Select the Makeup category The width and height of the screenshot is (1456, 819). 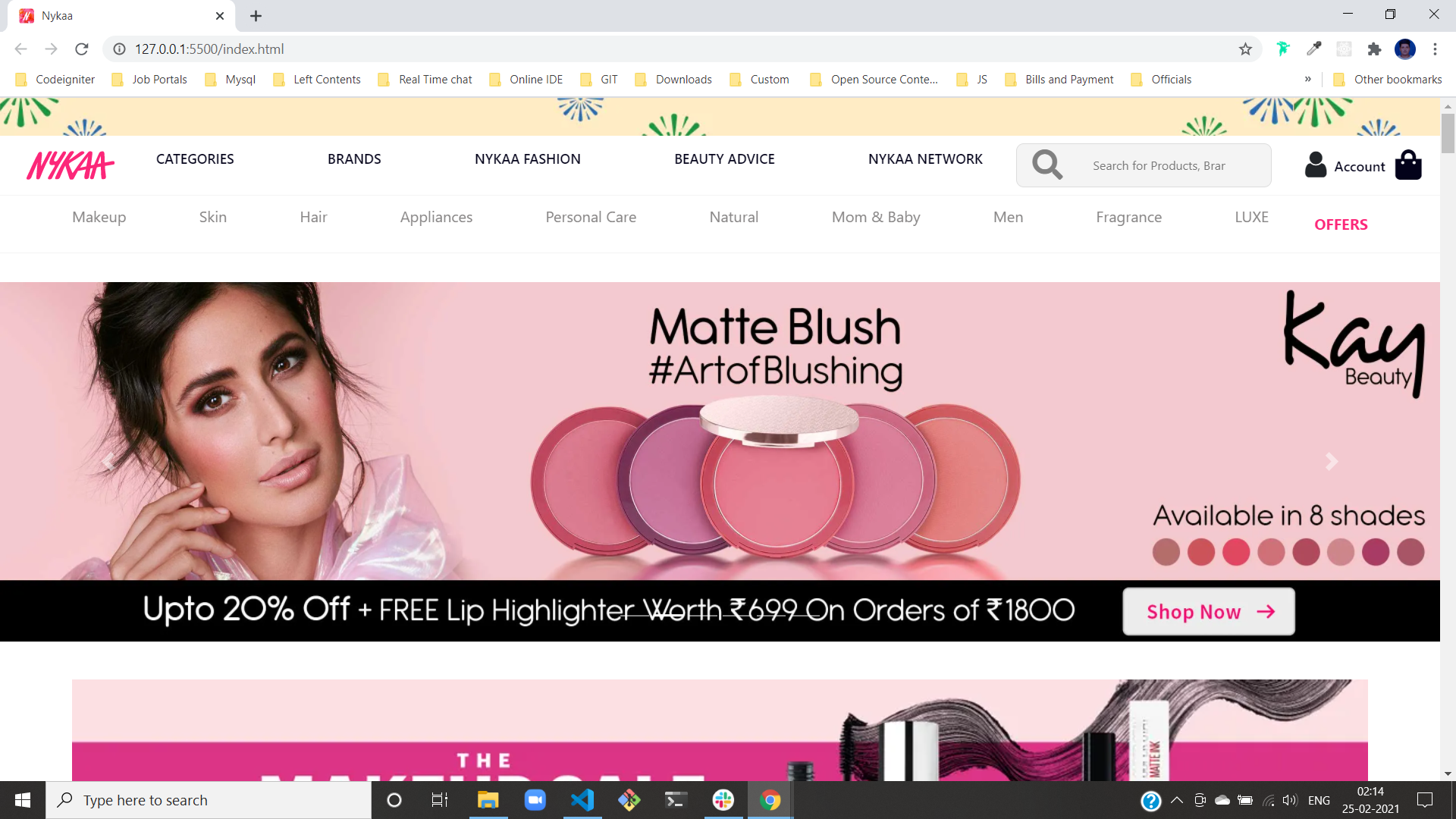[x=99, y=217]
